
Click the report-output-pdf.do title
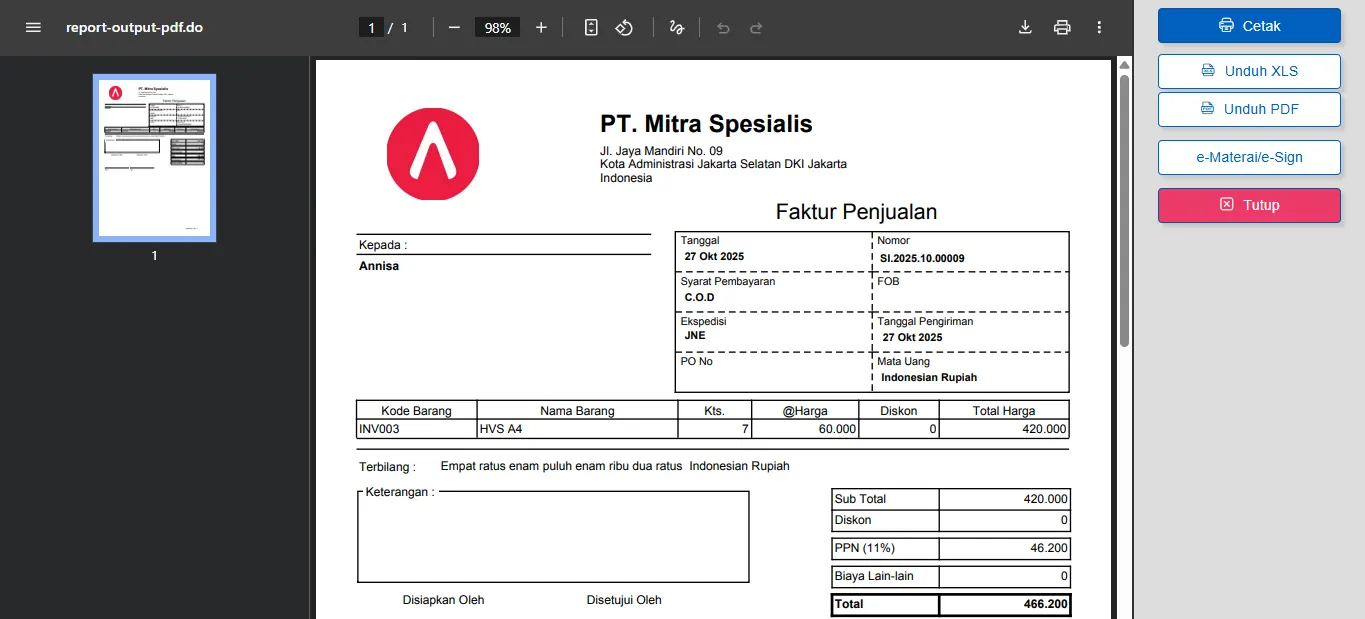[135, 27]
